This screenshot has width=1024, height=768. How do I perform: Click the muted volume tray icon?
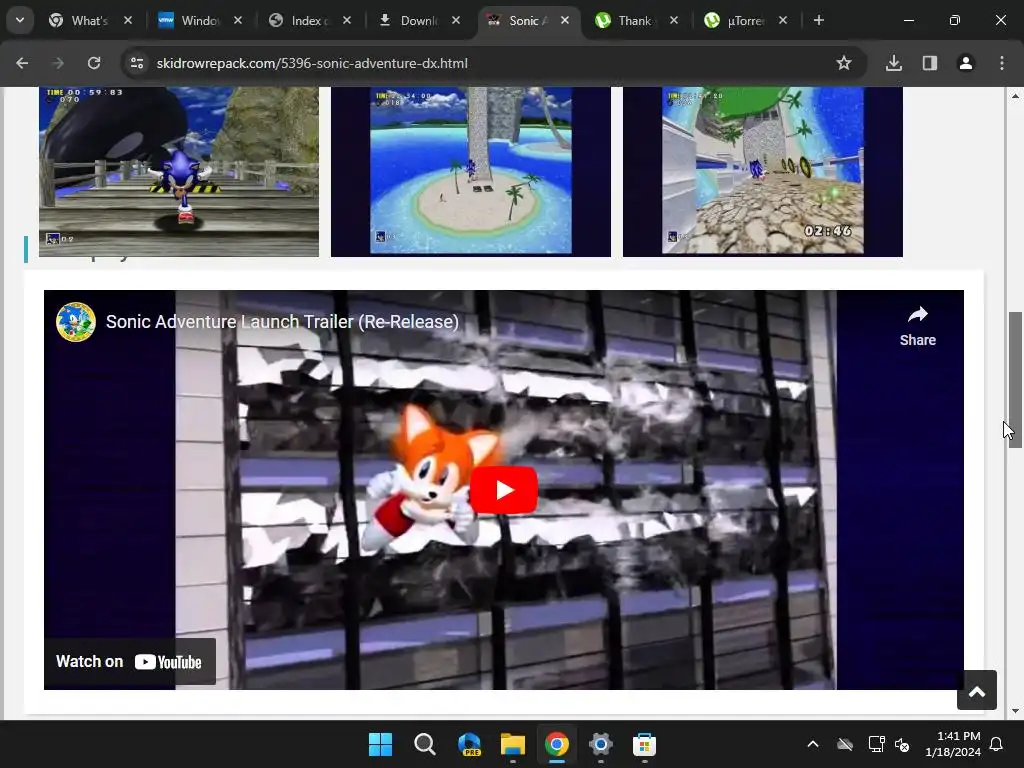(x=902, y=744)
